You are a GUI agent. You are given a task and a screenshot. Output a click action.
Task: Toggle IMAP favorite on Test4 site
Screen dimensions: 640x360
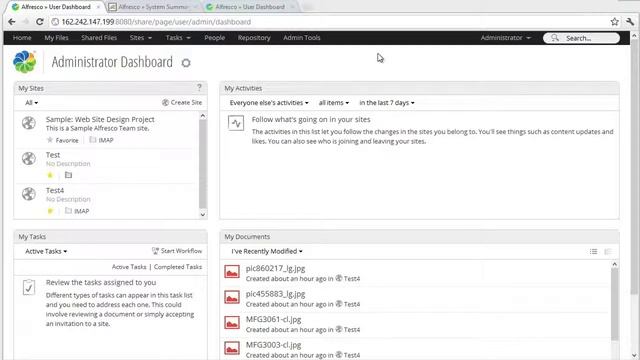tap(77, 211)
